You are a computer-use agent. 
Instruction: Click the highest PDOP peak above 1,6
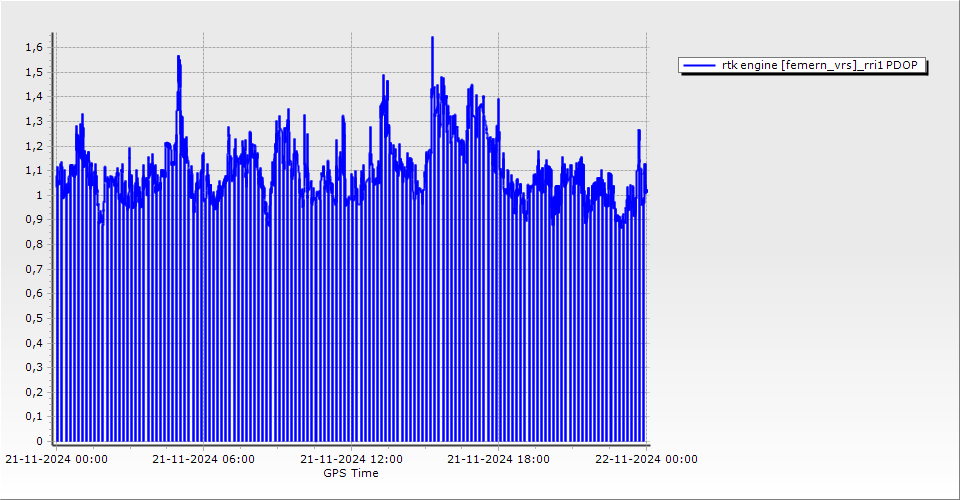432,38
